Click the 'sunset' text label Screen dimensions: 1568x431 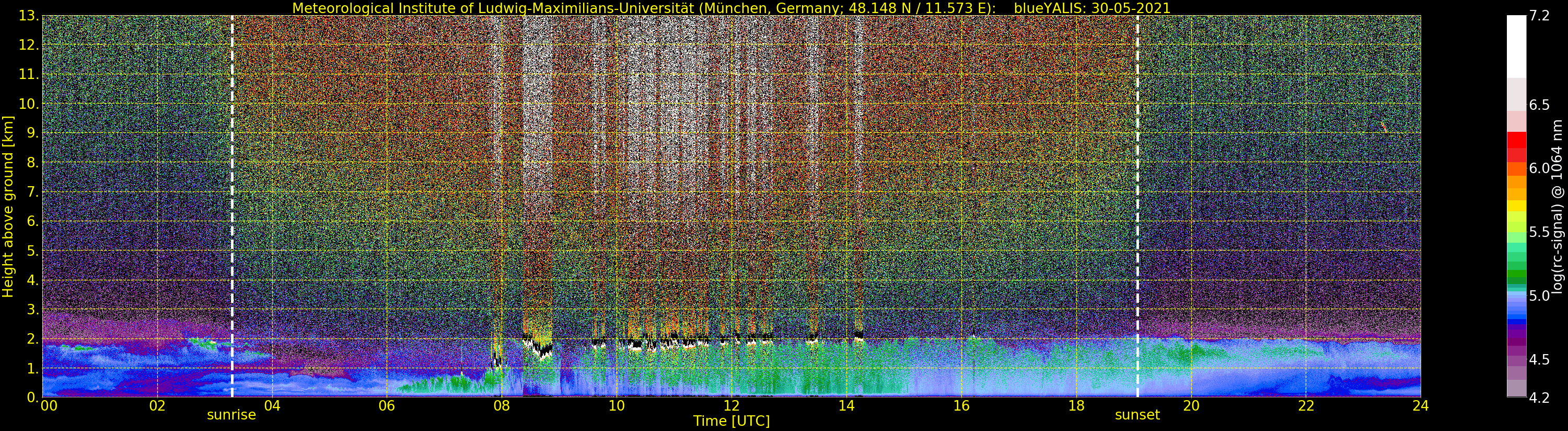[1137, 415]
